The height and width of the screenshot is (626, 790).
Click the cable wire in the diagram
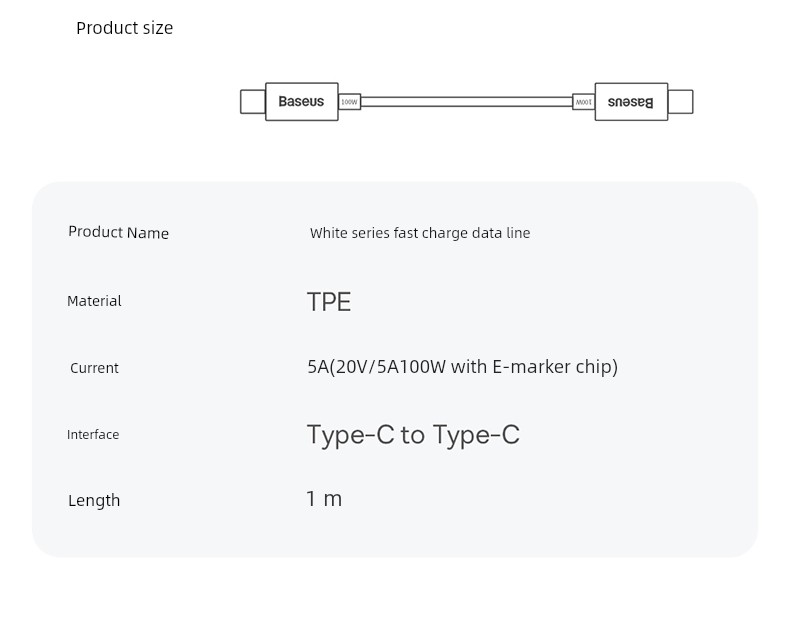(x=467, y=102)
